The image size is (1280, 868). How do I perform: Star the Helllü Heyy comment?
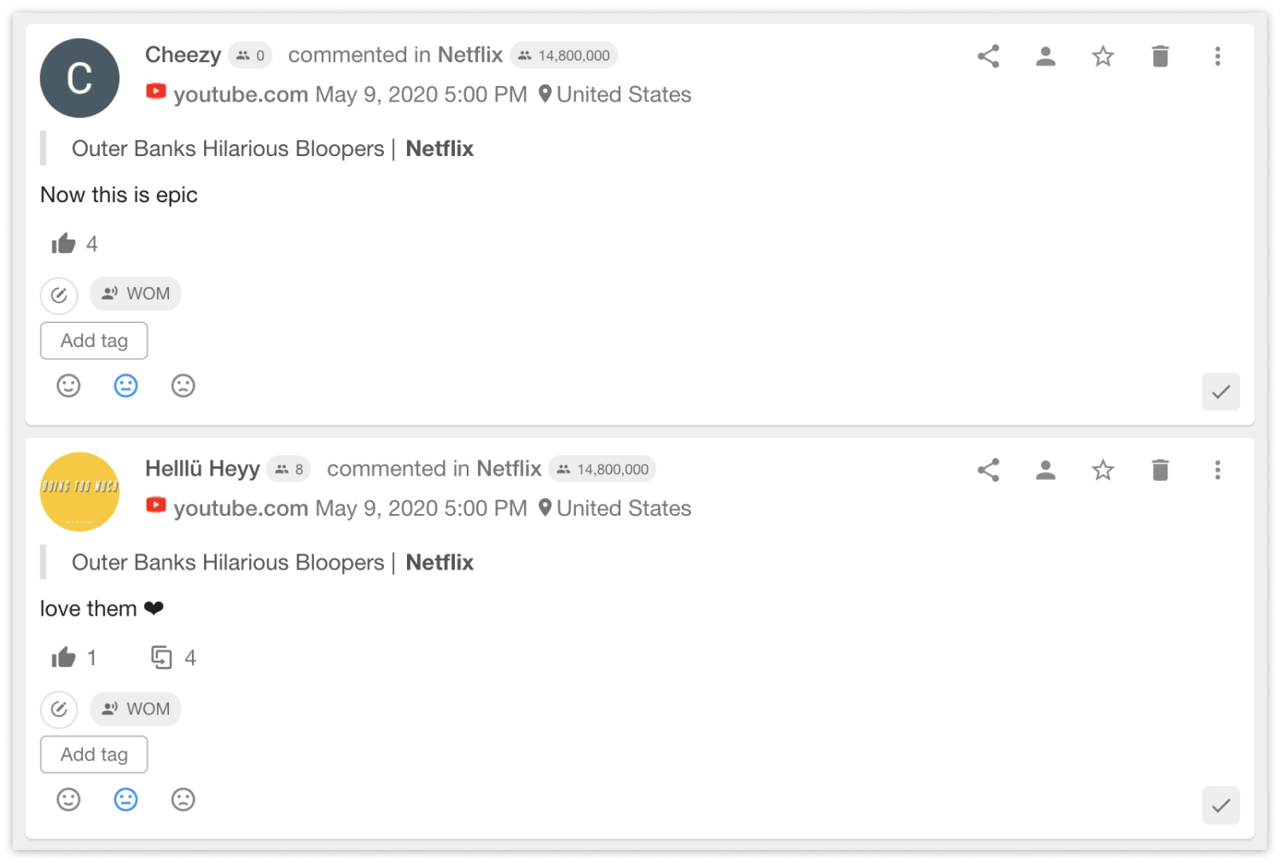[1103, 470]
